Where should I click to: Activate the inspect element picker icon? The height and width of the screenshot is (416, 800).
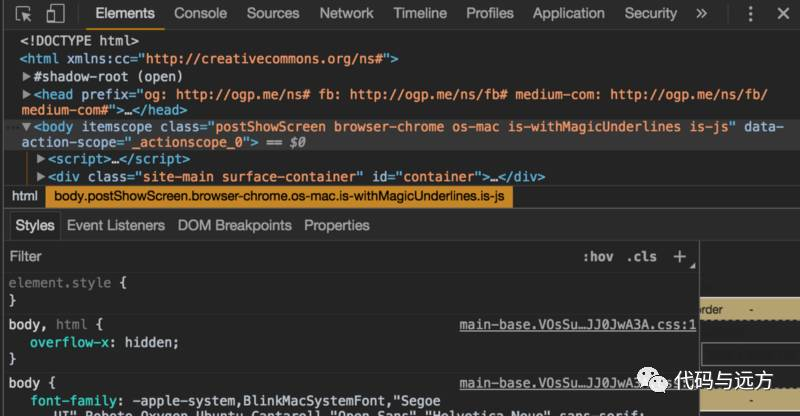click(23, 14)
